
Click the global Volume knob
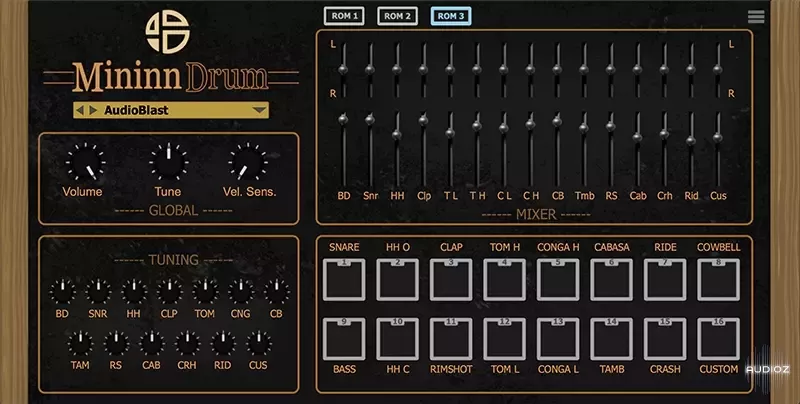(85, 163)
